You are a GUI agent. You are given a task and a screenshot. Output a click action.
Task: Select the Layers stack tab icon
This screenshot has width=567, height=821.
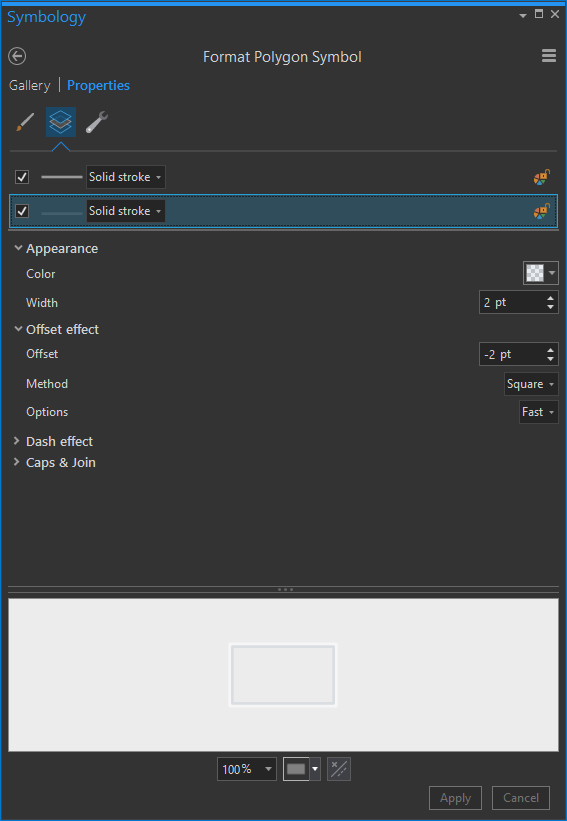(61, 122)
